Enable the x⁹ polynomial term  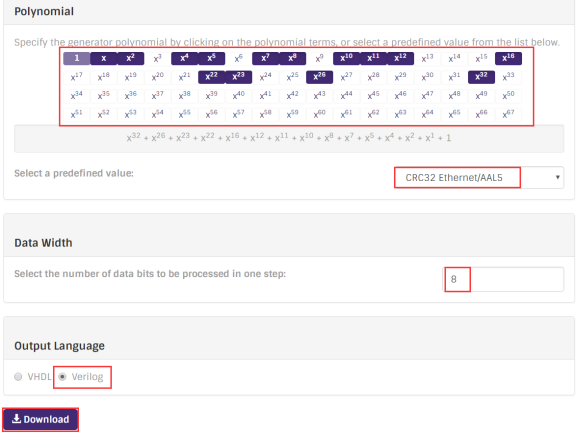(x=320, y=58)
